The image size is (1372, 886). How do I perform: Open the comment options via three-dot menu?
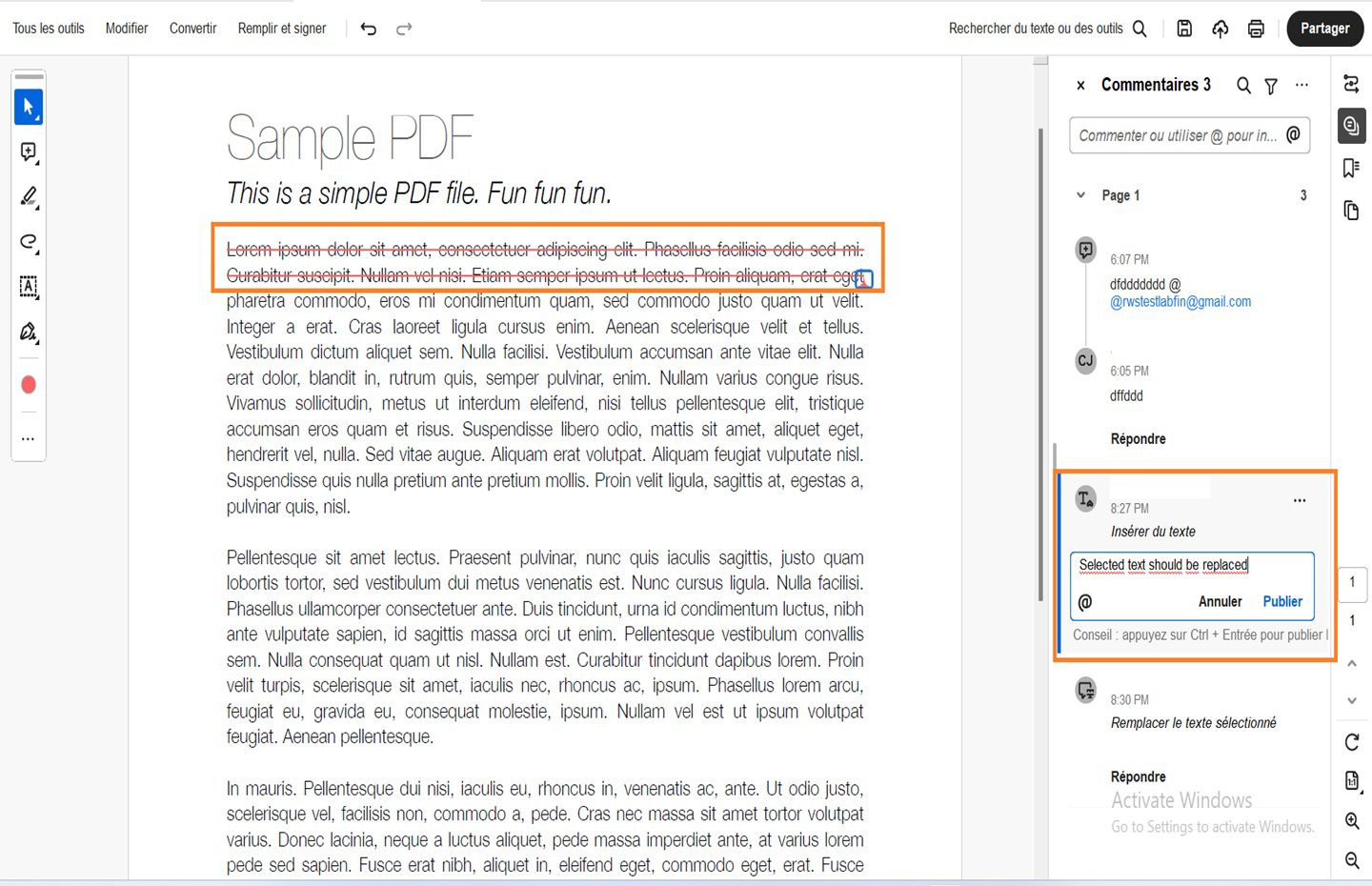pyautogui.click(x=1300, y=499)
